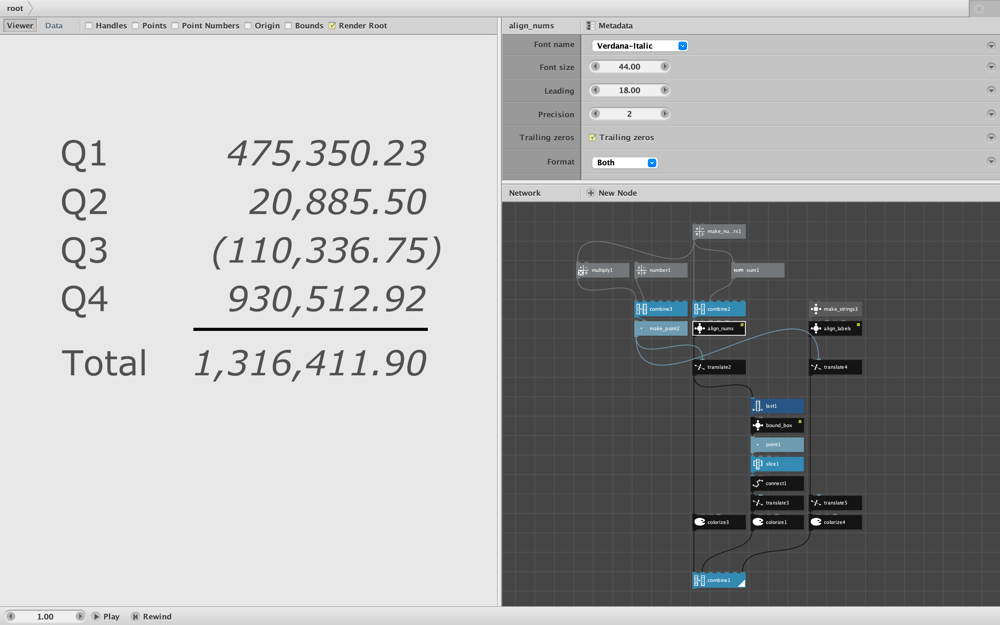
Task: Click the Play button
Action: [x=105, y=616]
